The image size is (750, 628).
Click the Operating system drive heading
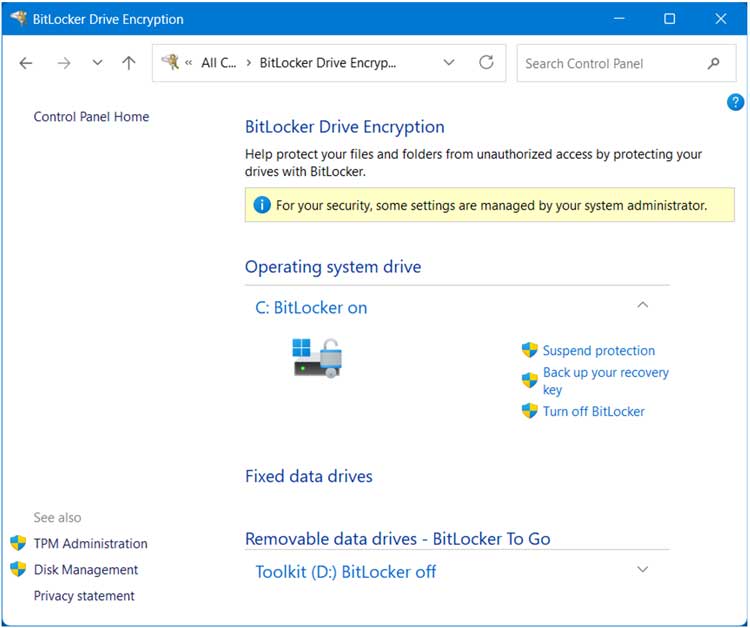click(333, 267)
